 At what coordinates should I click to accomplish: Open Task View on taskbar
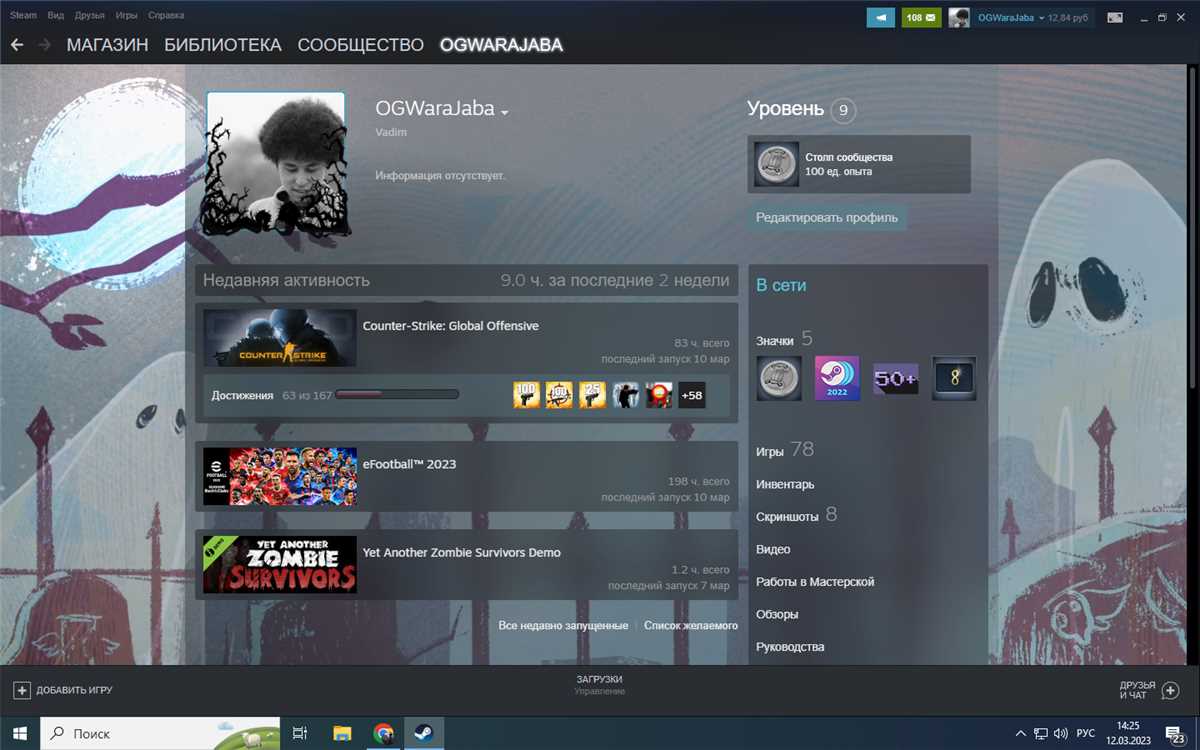pos(300,733)
